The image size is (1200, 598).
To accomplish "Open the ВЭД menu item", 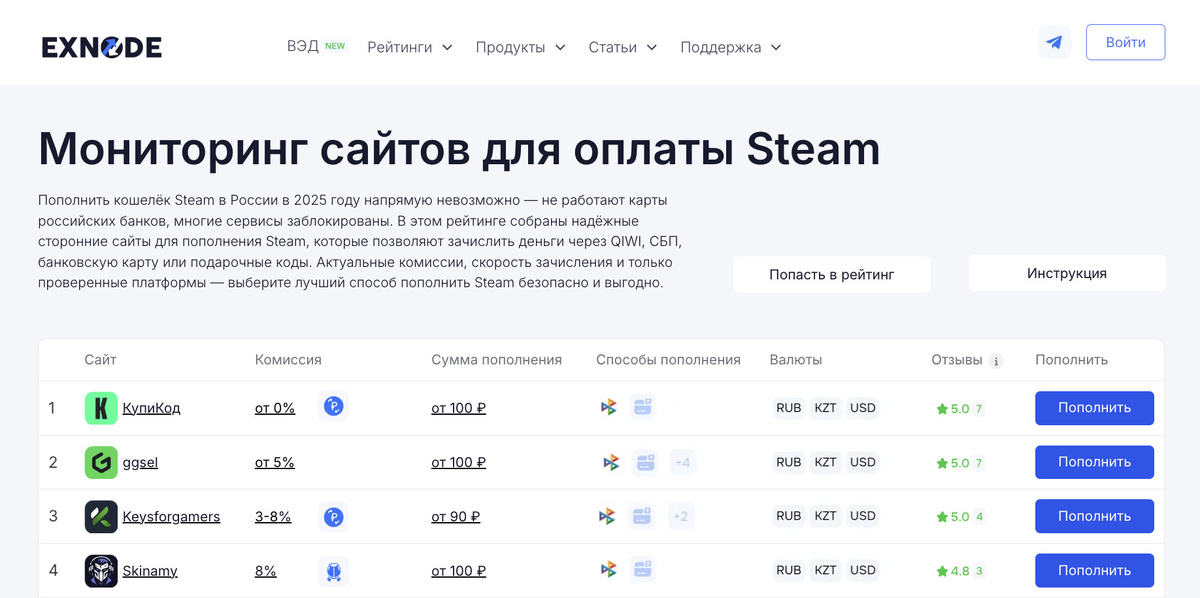I will [302, 46].
